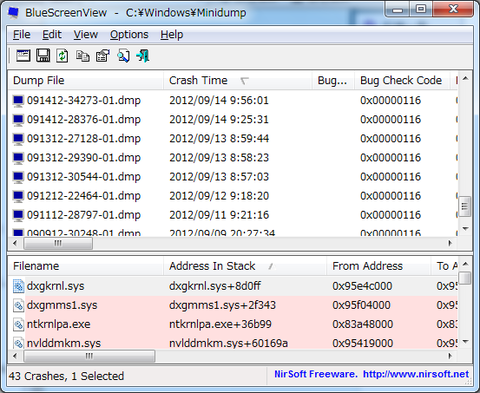
Task: Sort by the Address In Stack column header
Action: [x=245, y=266]
